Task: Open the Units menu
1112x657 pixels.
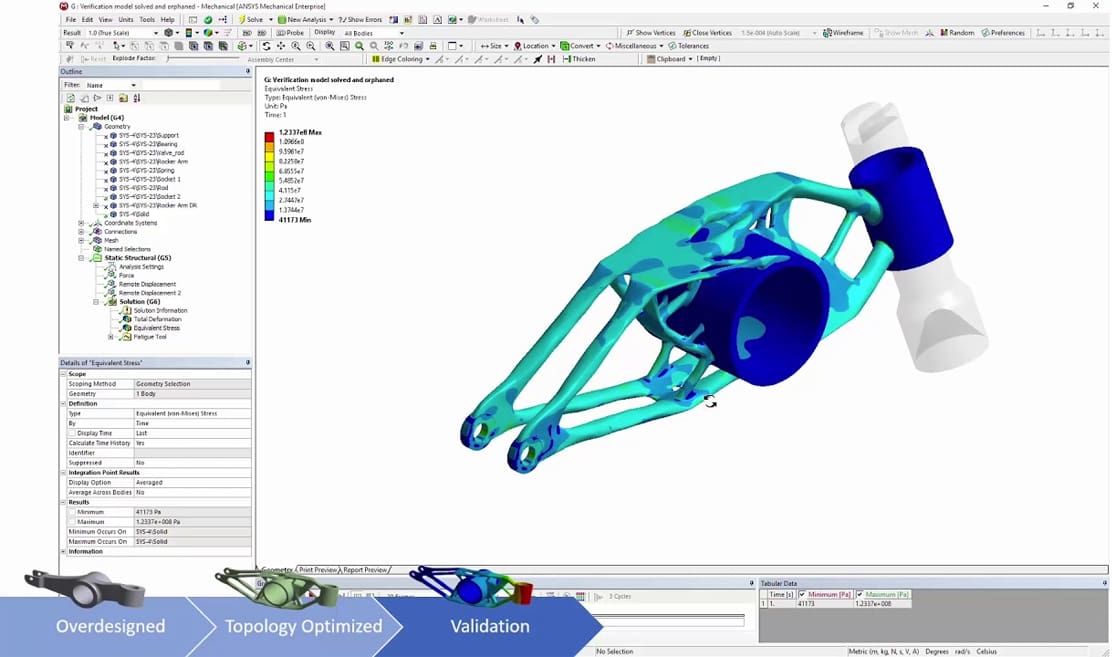Action: coord(126,20)
